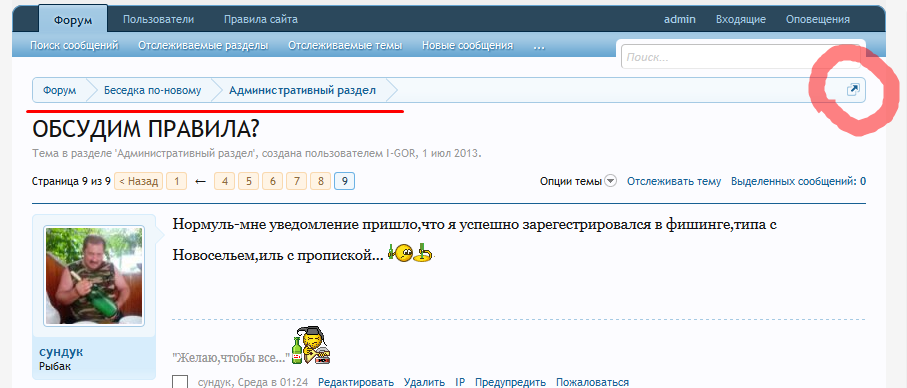Jump to page 4
The height and width of the screenshot is (388, 907).
coord(224,182)
